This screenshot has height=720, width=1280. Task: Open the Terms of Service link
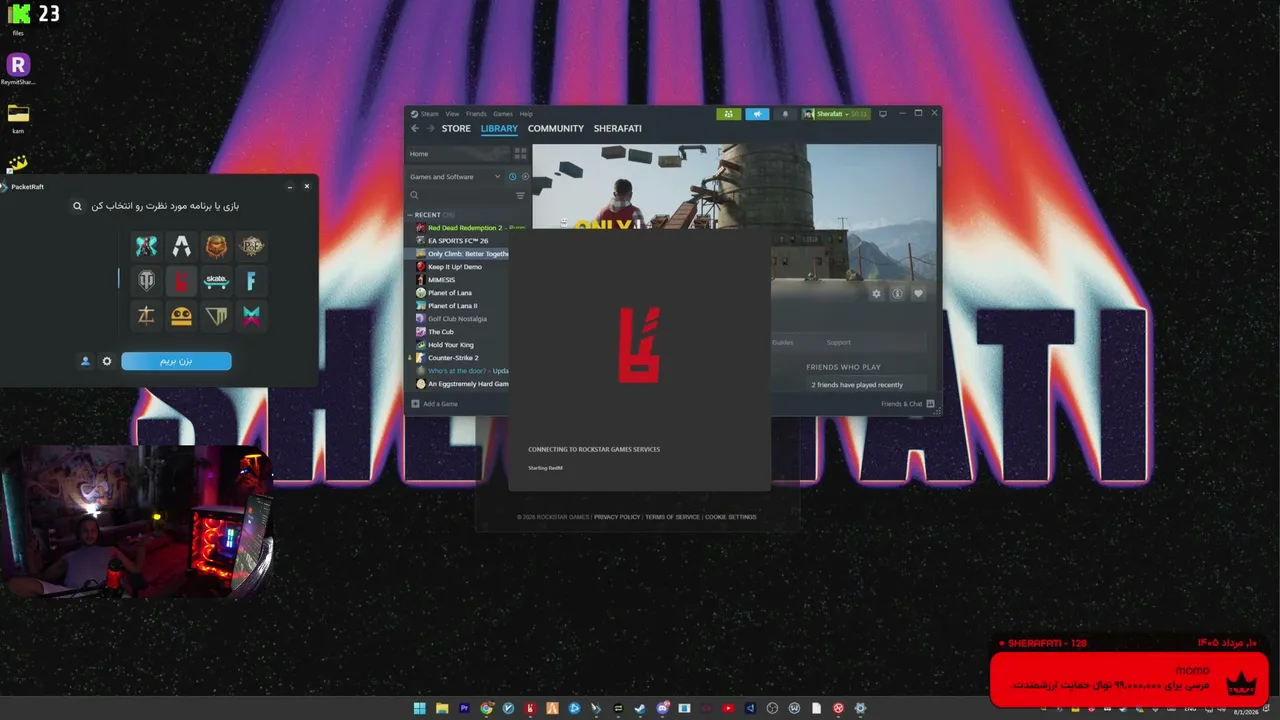[672, 517]
